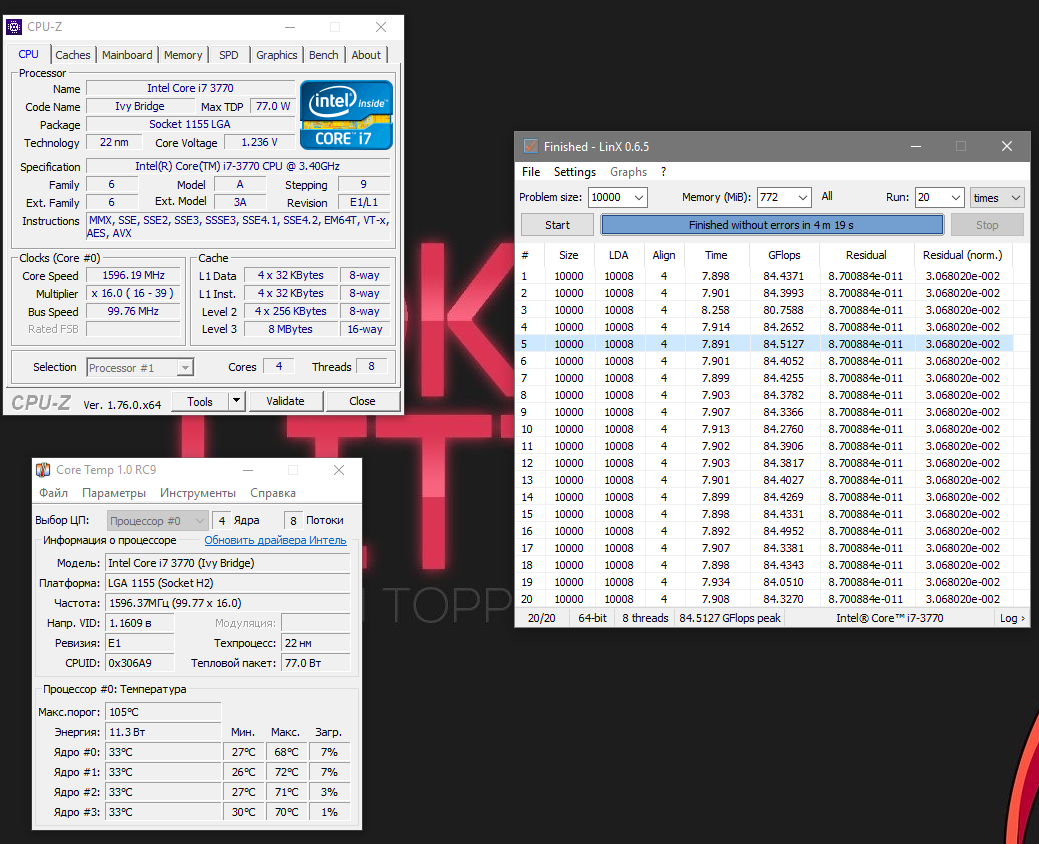Open the Параметры menu in Core Temp
1039x844 pixels.
coord(114,493)
